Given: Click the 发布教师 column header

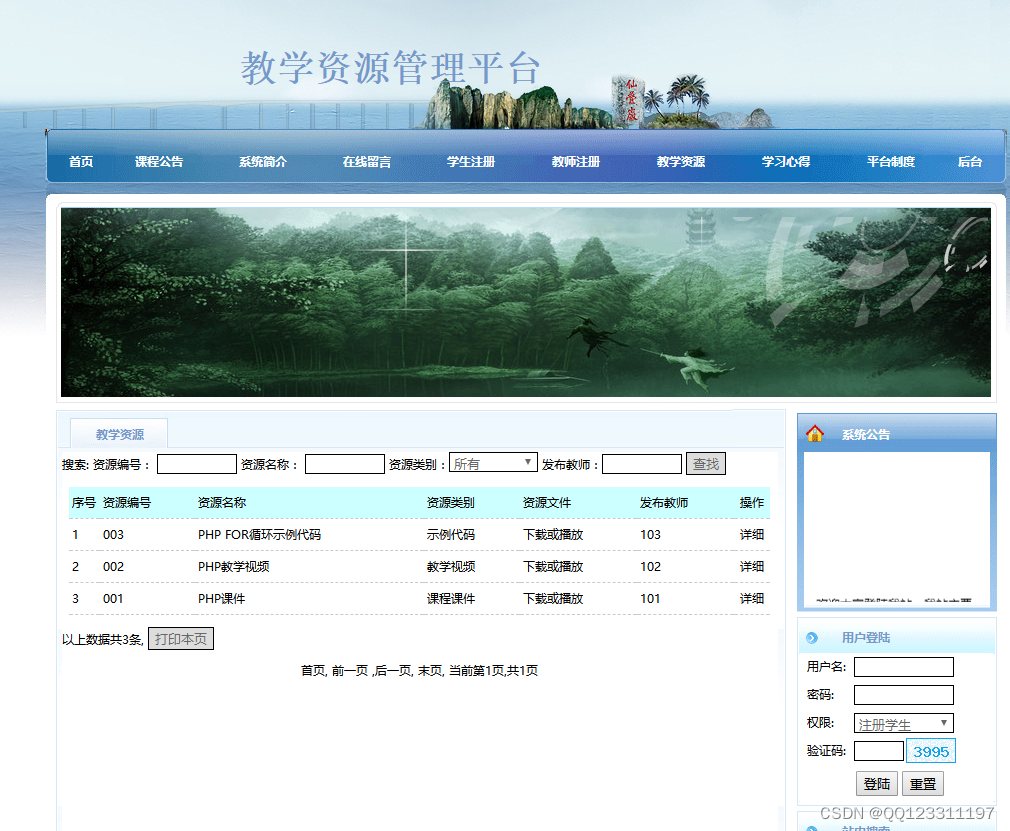Looking at the screenshot, I should (663, 502).
